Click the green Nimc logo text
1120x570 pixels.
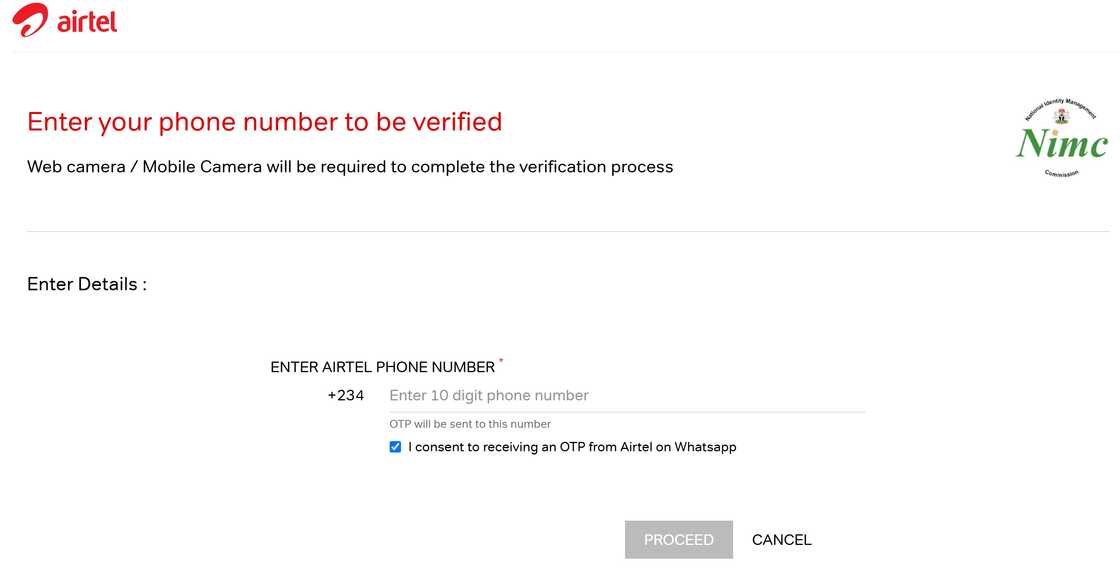coord(1062,145)
